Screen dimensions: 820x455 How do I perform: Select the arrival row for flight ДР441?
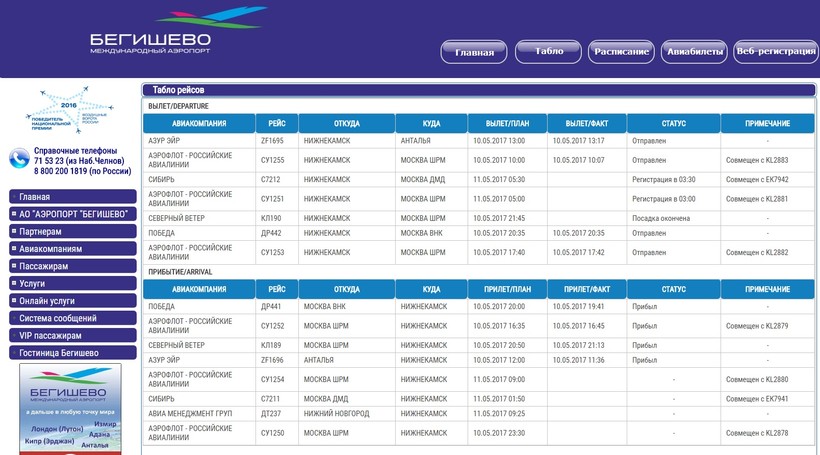(478, 307)
